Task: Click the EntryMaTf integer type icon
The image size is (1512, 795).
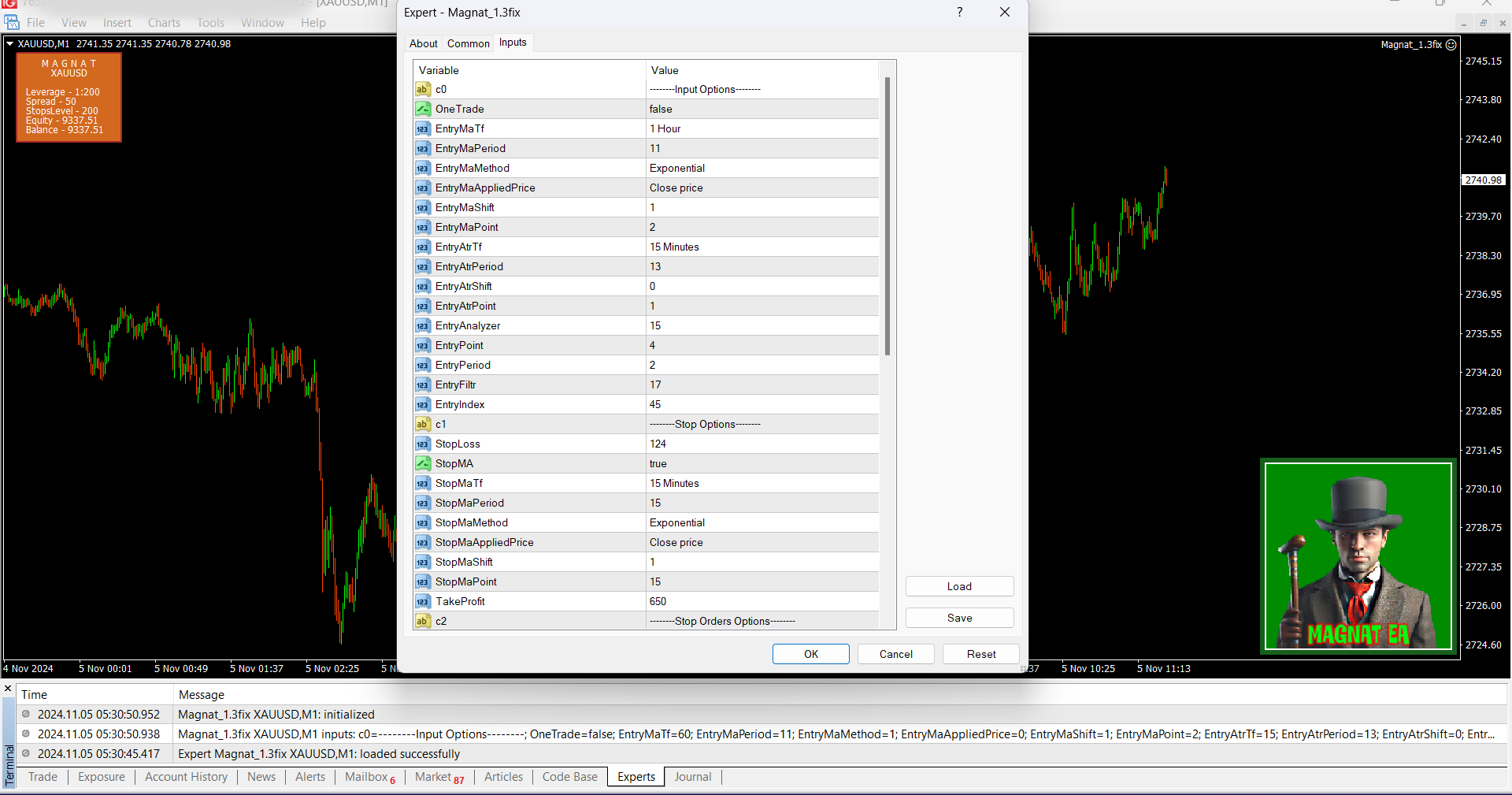Action: click(423, 129)
